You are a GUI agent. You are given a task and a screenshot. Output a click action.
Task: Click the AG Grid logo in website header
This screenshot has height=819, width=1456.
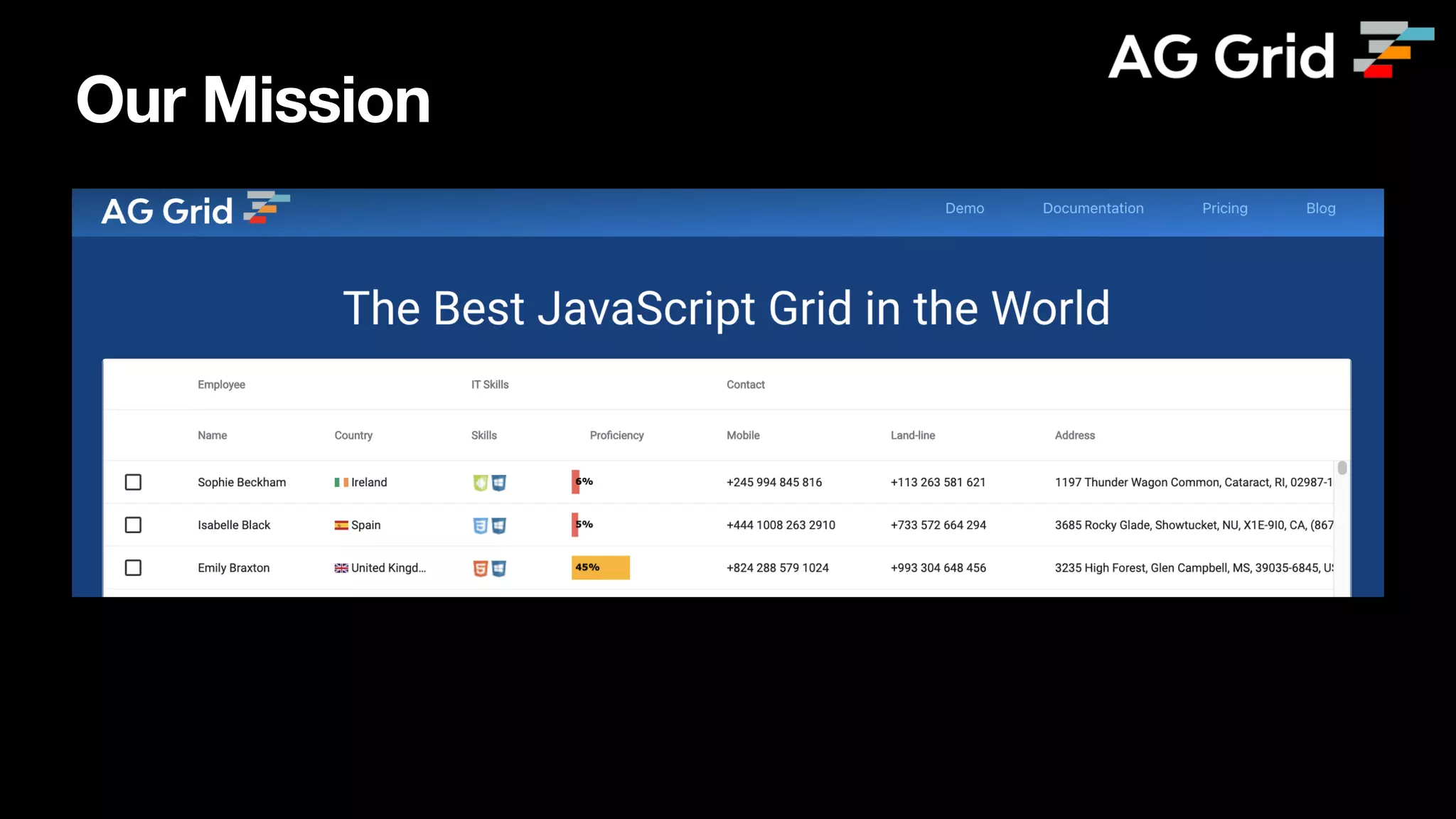[x=196, y=210]
